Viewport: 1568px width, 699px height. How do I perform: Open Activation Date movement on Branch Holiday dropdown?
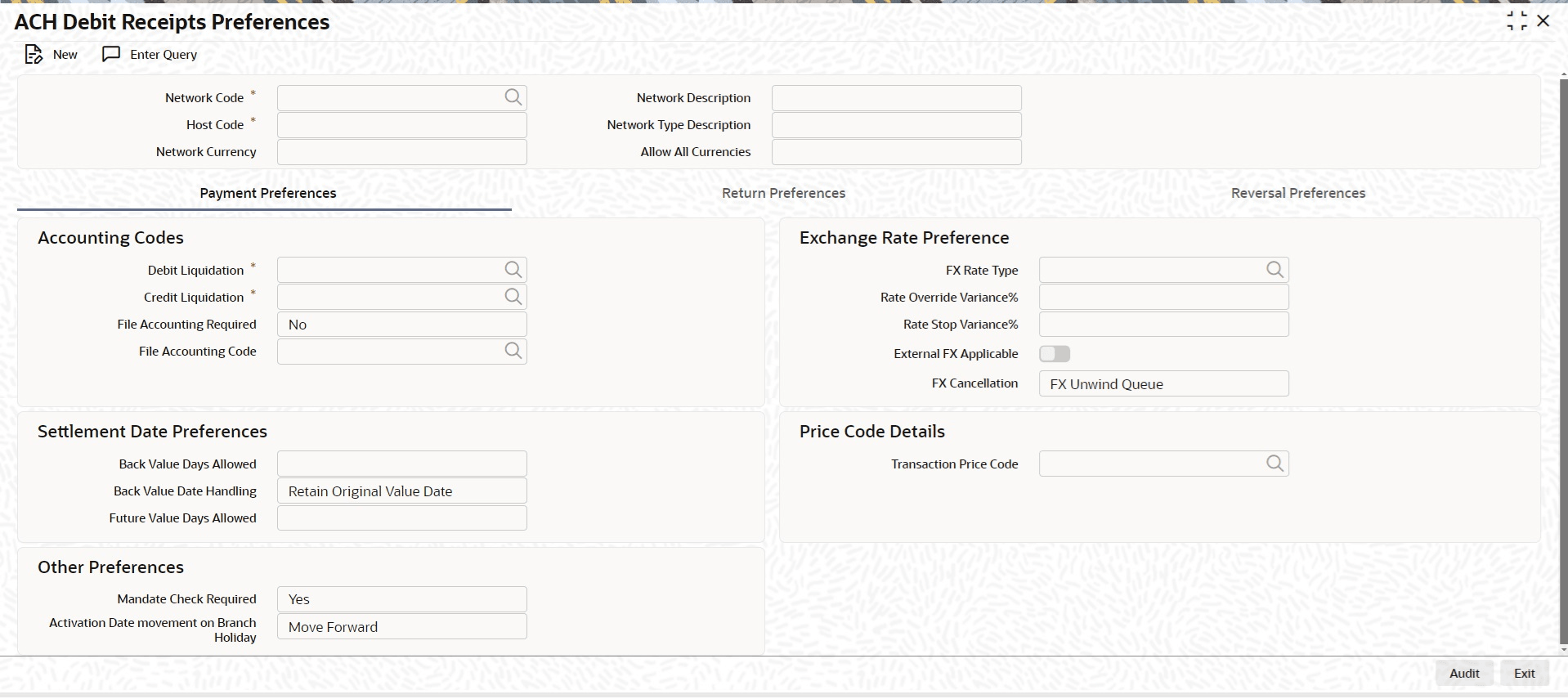[401, 627]
